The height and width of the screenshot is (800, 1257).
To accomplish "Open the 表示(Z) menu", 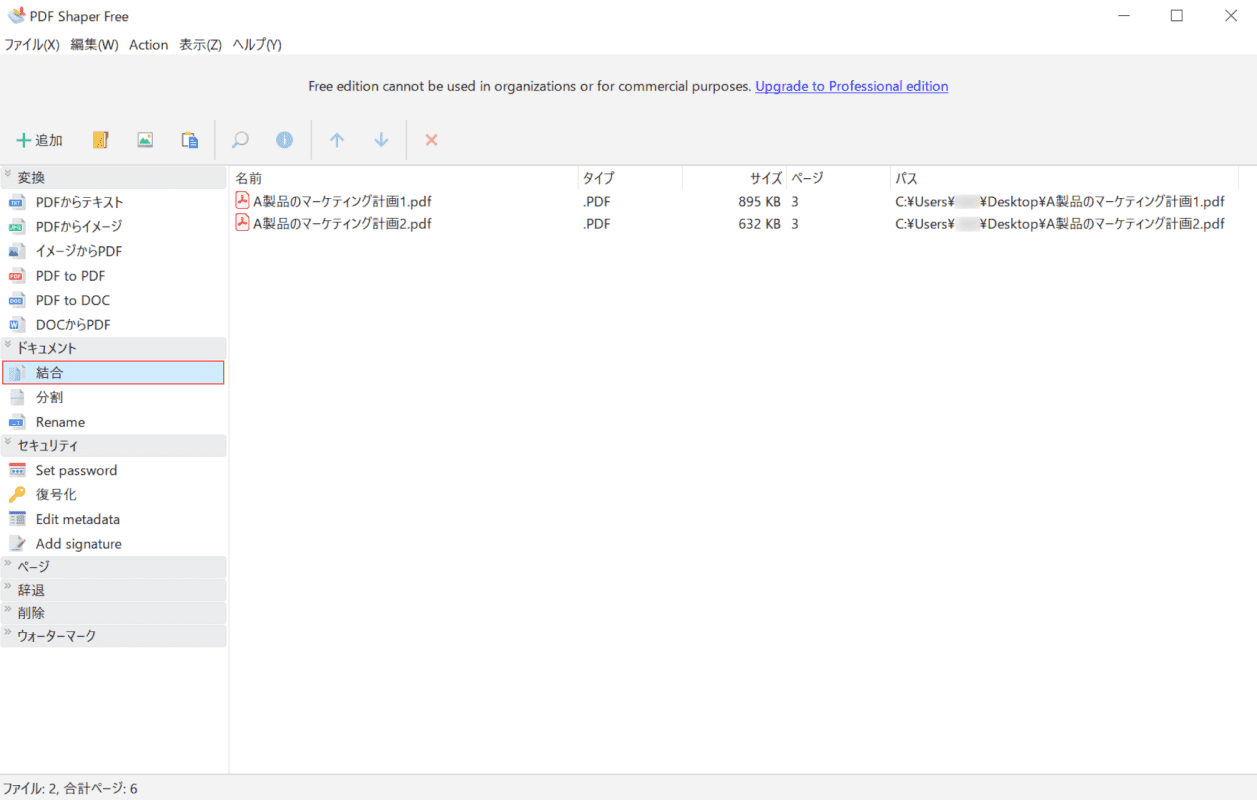I will point(201,45).
